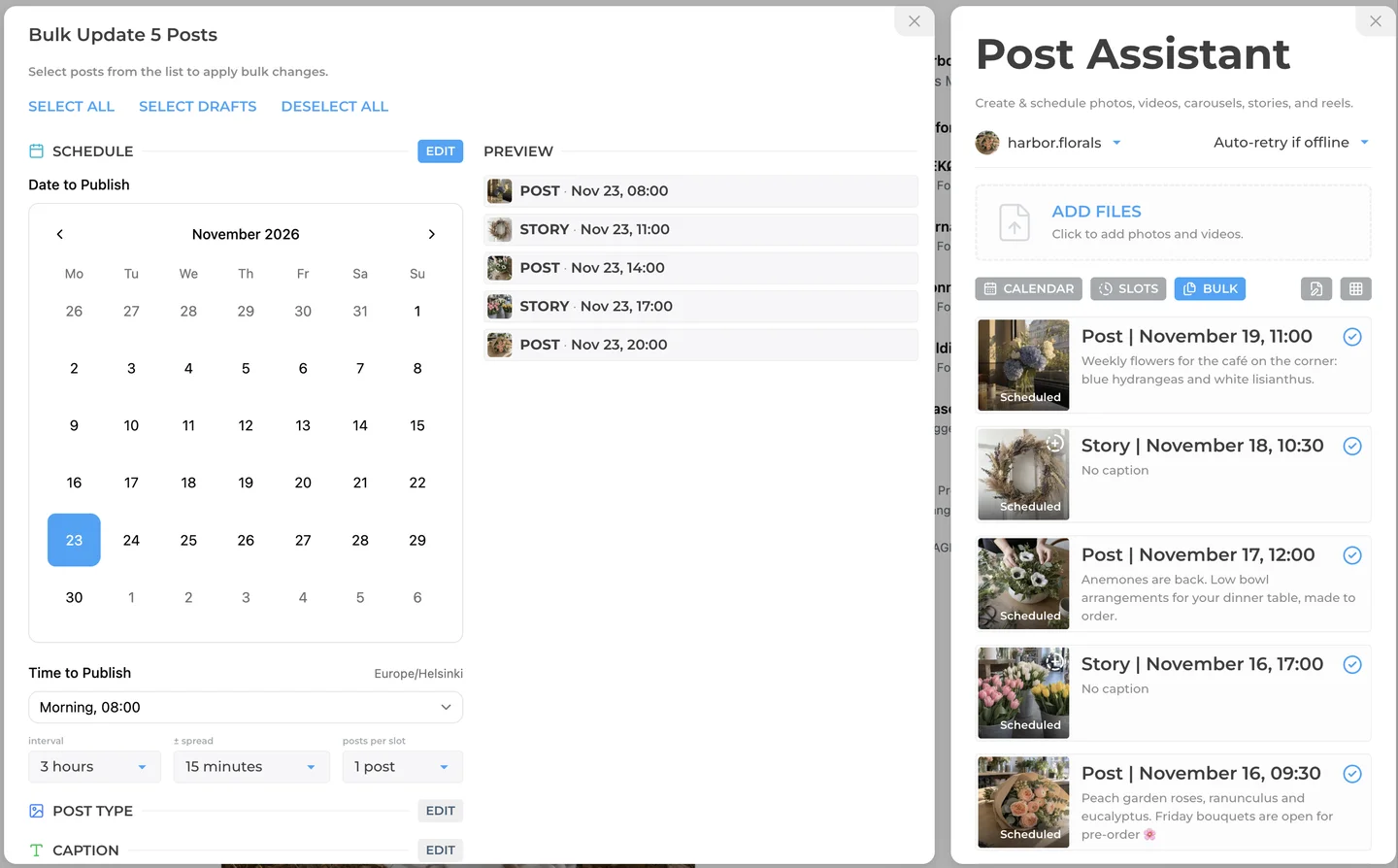This screenshot has height=868, width=1398.
Task: Click preview row STORY Nov 23, 17:00
Action: coord(701,307)
